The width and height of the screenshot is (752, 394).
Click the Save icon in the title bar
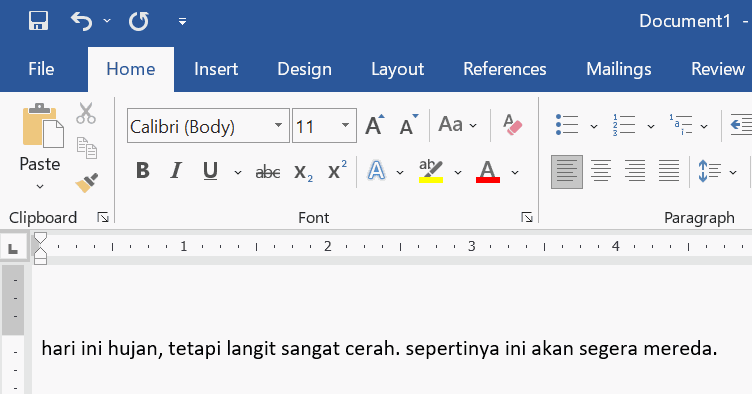(x=38, y=21)
